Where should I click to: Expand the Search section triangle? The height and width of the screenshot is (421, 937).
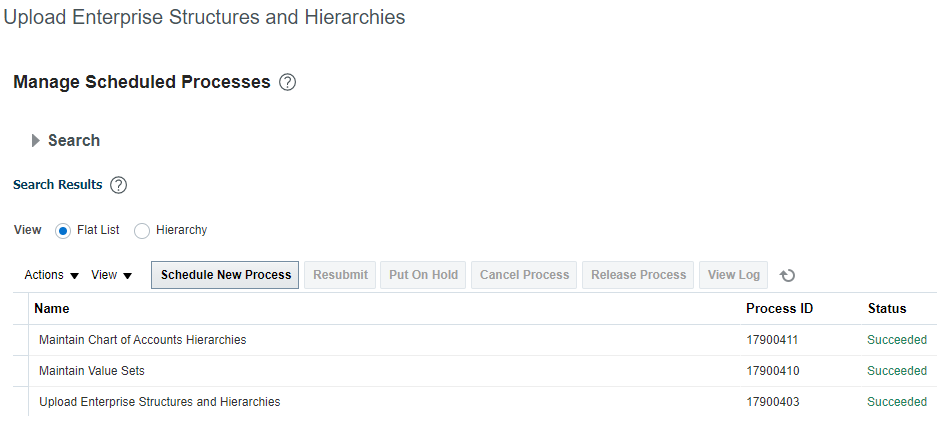(x=36, y=140)
